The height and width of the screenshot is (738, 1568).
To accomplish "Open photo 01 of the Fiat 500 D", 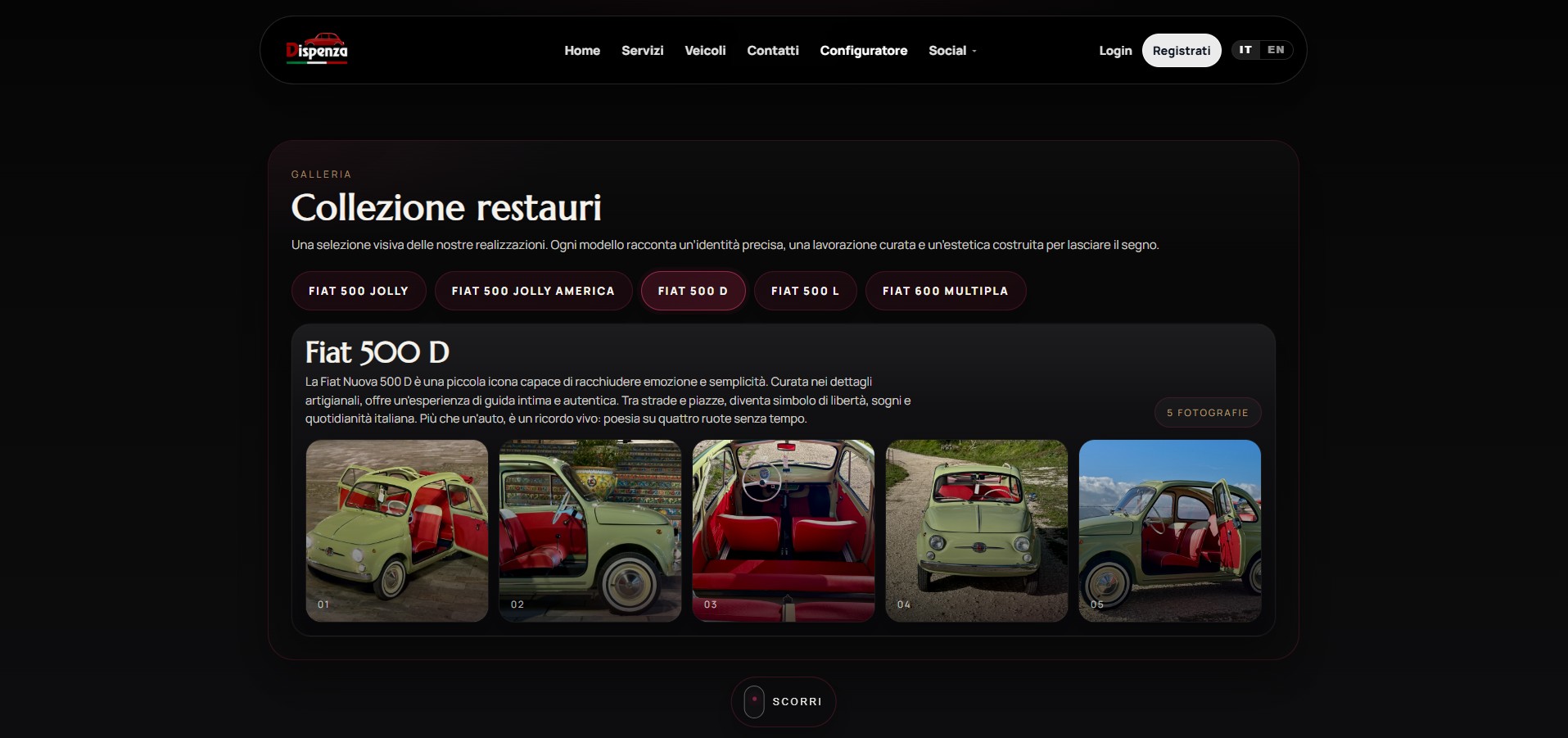I will [397, 531].
